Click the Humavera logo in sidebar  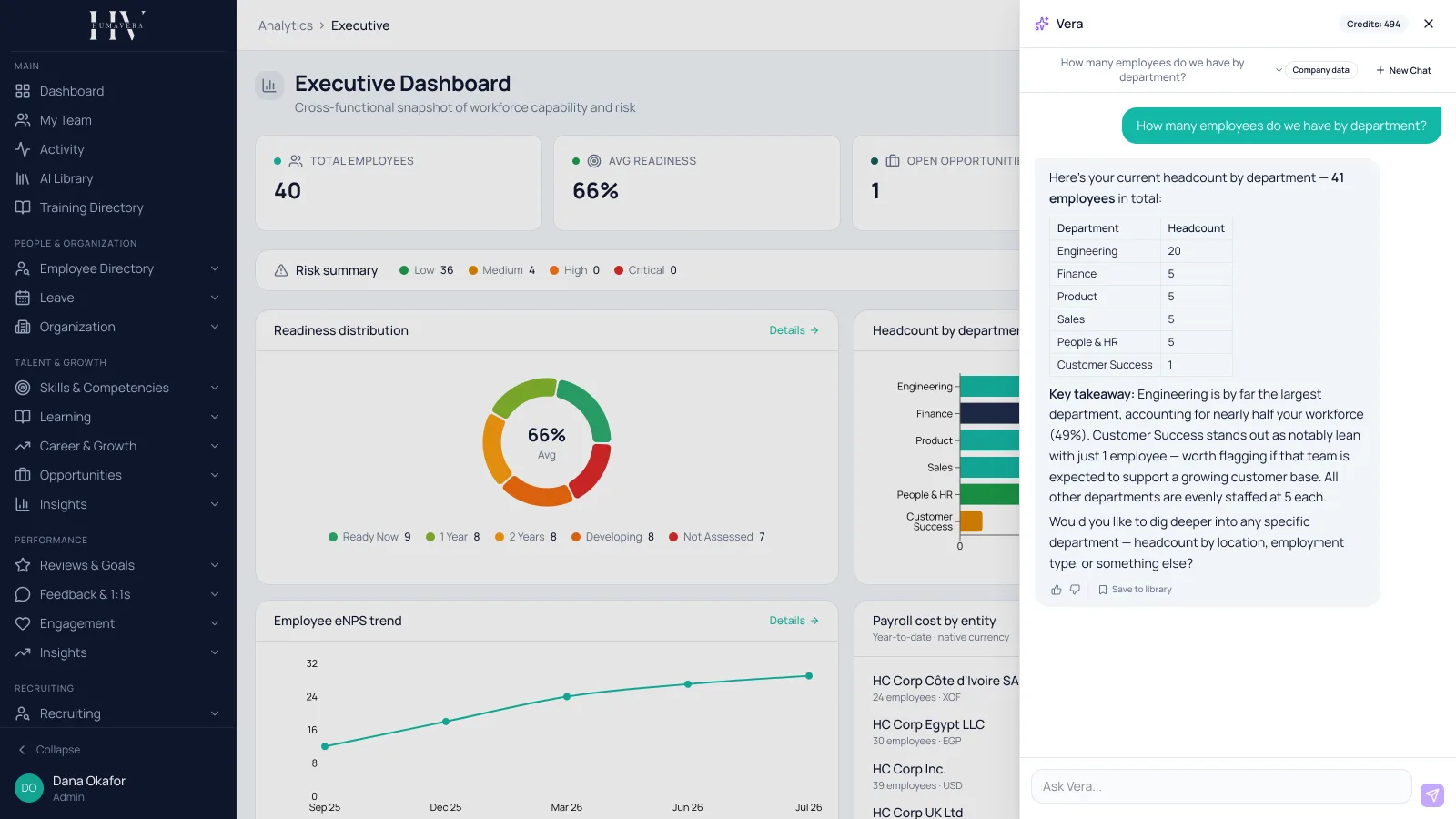117,25
